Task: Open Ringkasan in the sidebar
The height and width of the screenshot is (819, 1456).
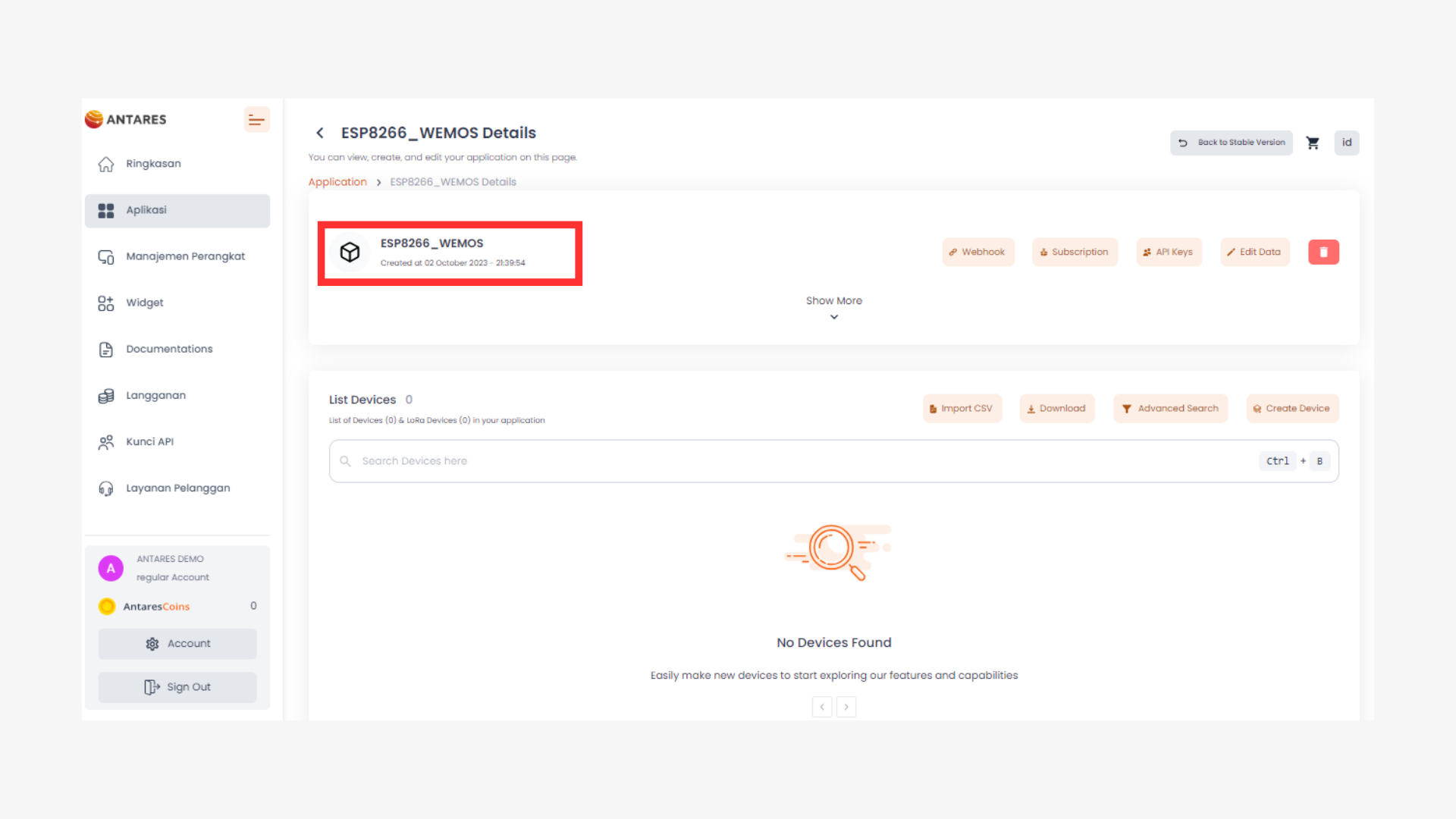Action: point(177,164)
